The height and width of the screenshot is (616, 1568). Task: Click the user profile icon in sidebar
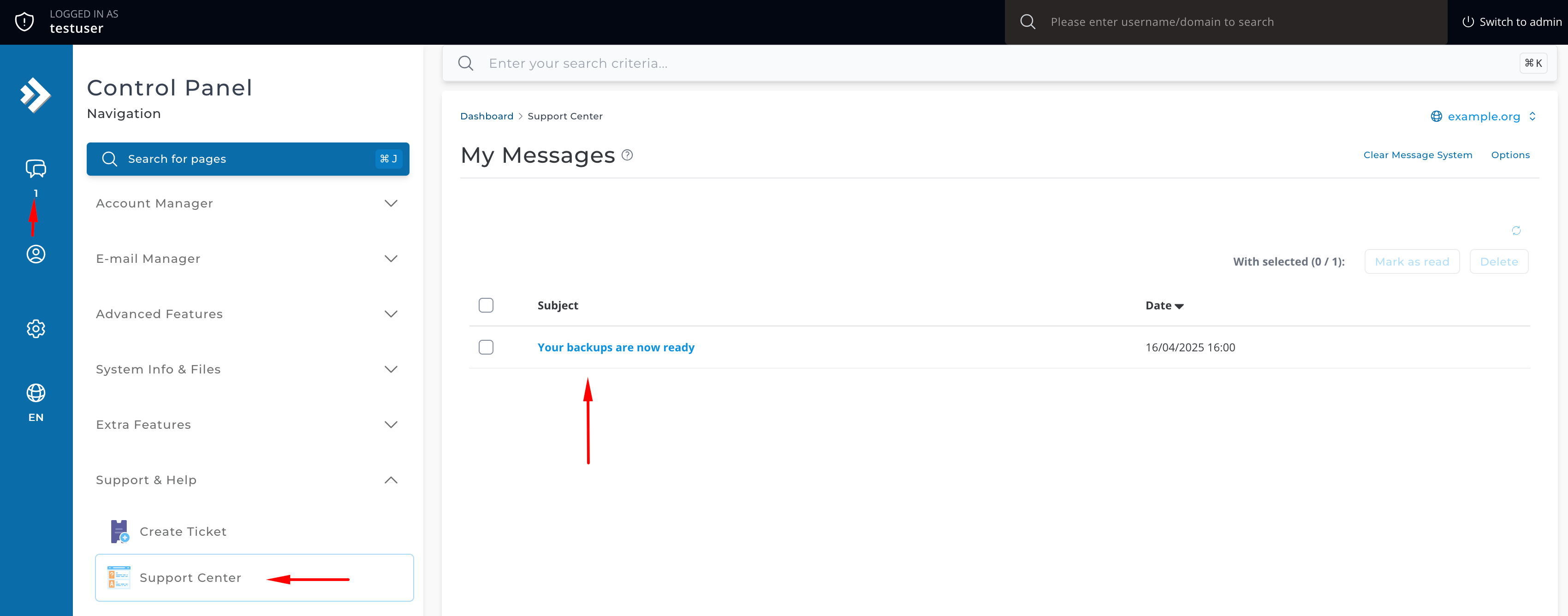click(x=36, y=254)
